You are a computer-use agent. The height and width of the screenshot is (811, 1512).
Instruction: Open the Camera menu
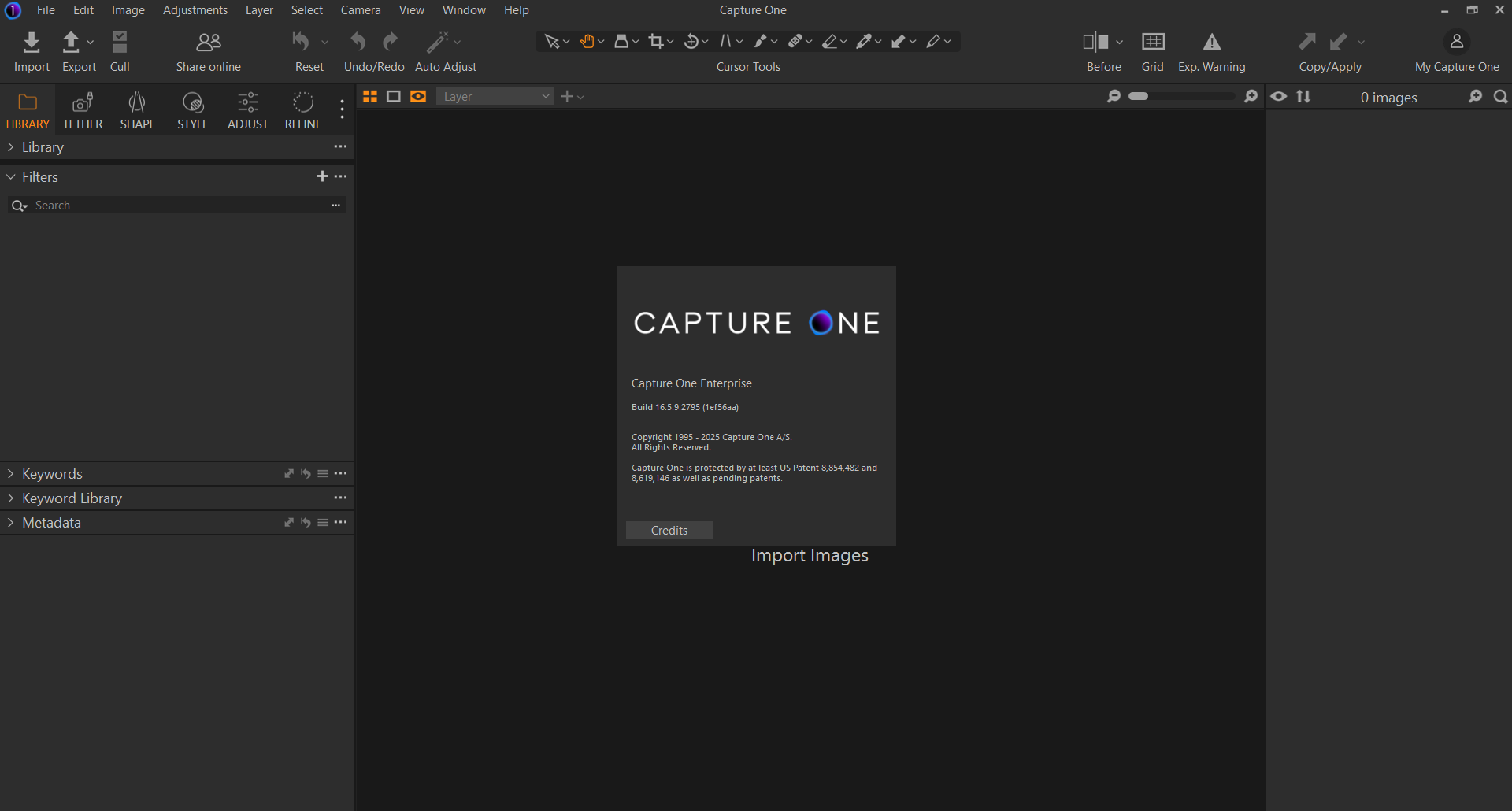coord(361,10)
